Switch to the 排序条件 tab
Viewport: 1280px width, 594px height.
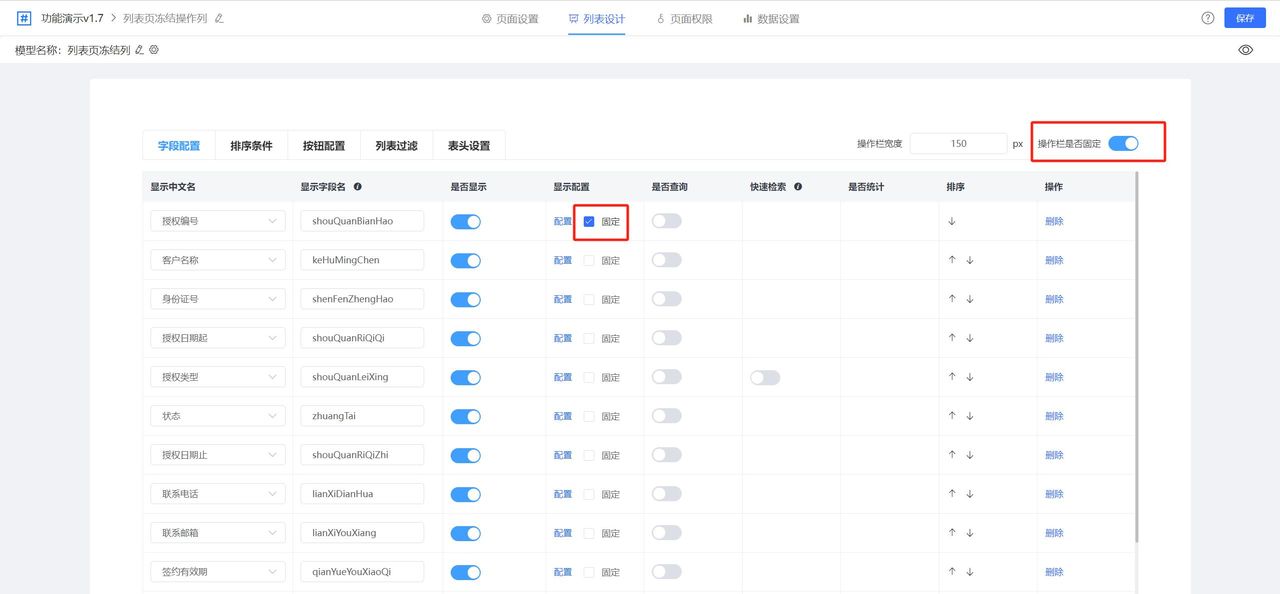(x=249, y=144)
